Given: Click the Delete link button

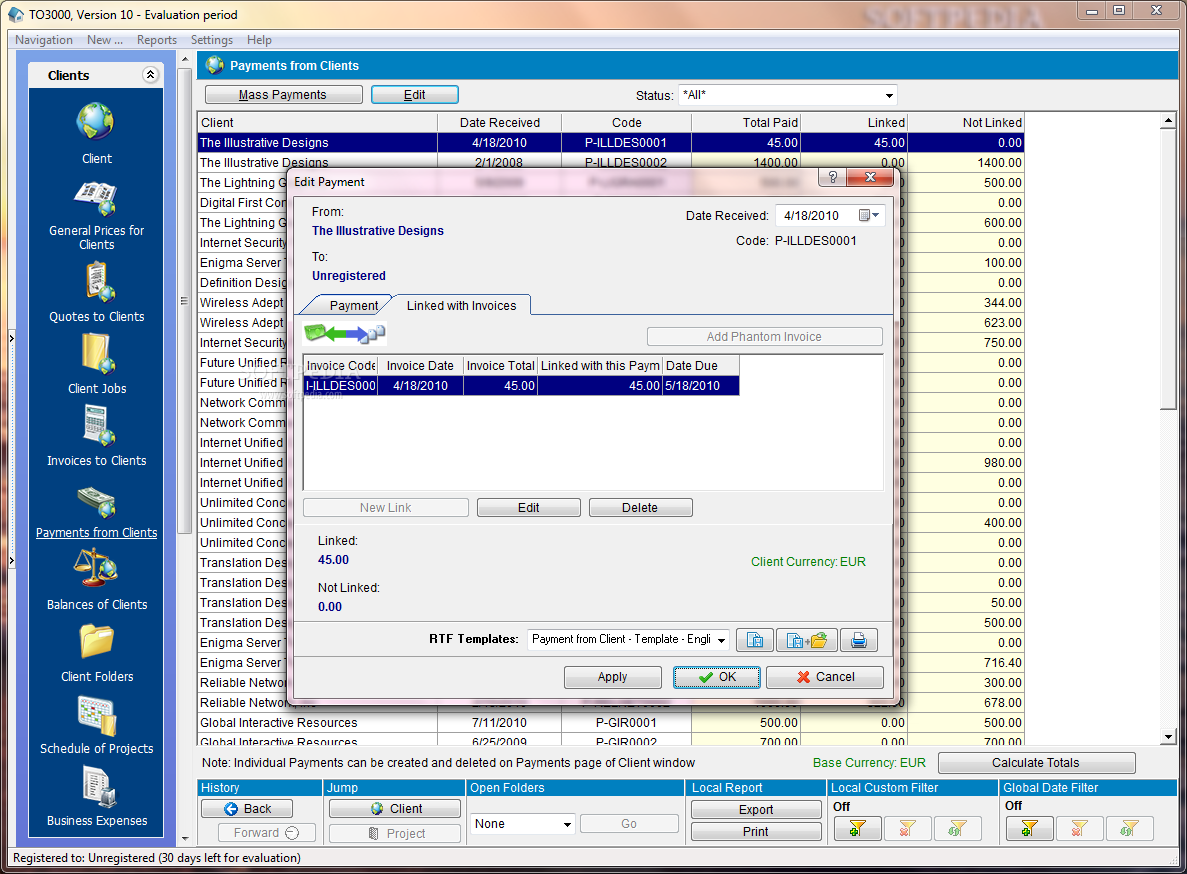Looking at the screenshot, I should point(640,508).
